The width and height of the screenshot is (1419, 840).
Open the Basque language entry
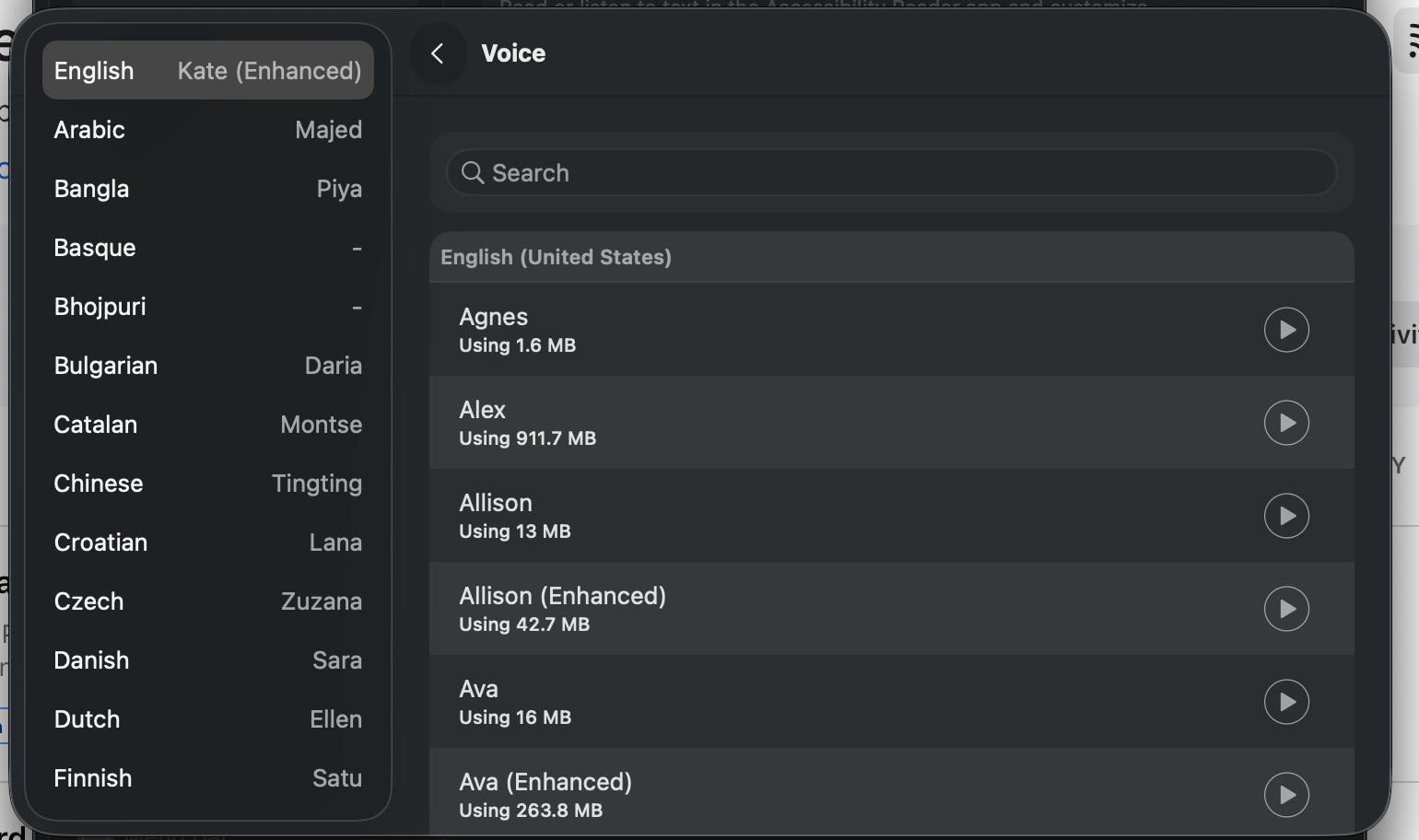tap(207, 248)
